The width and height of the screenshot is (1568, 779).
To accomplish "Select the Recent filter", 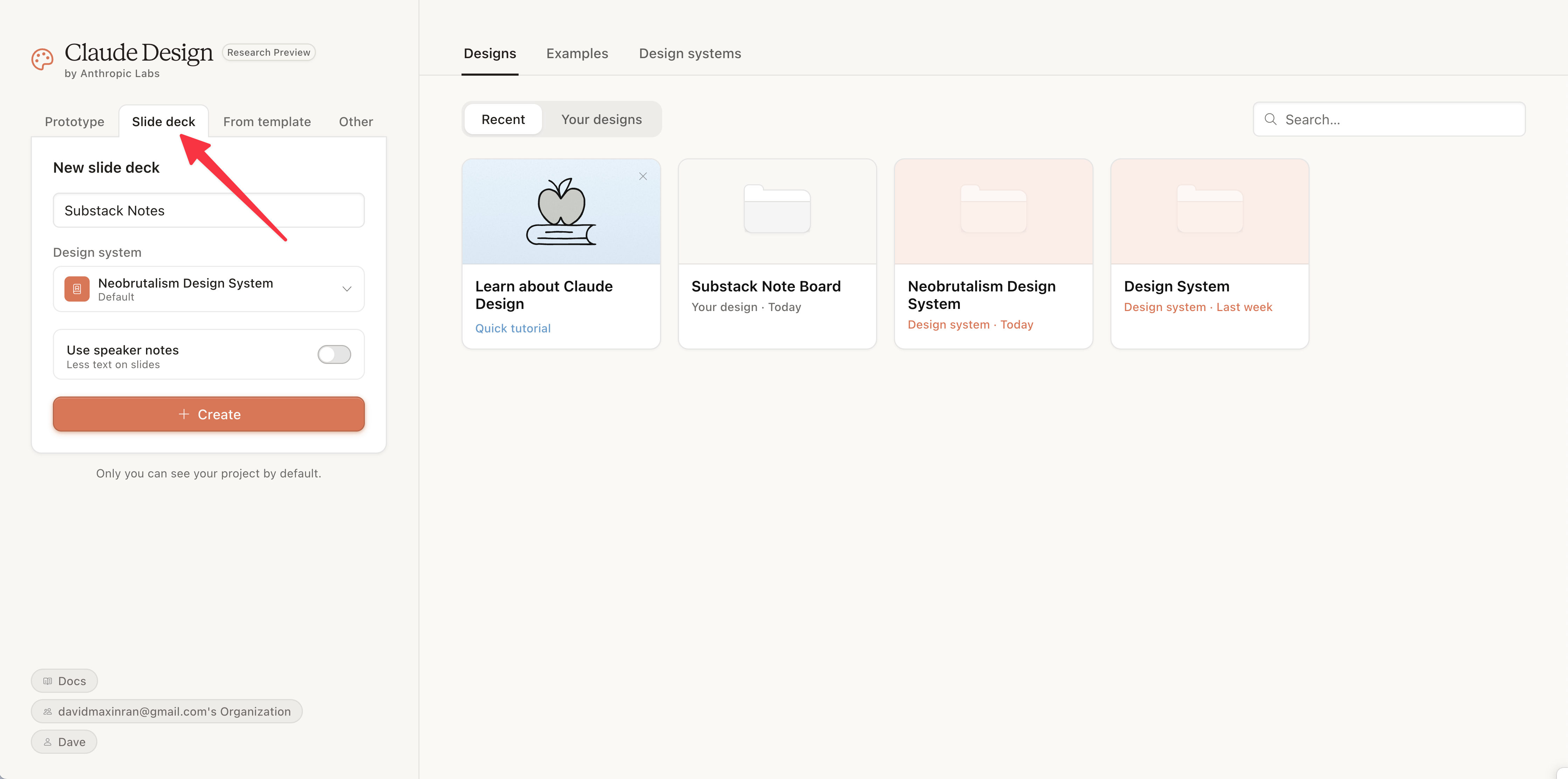I will pos(503,119).
